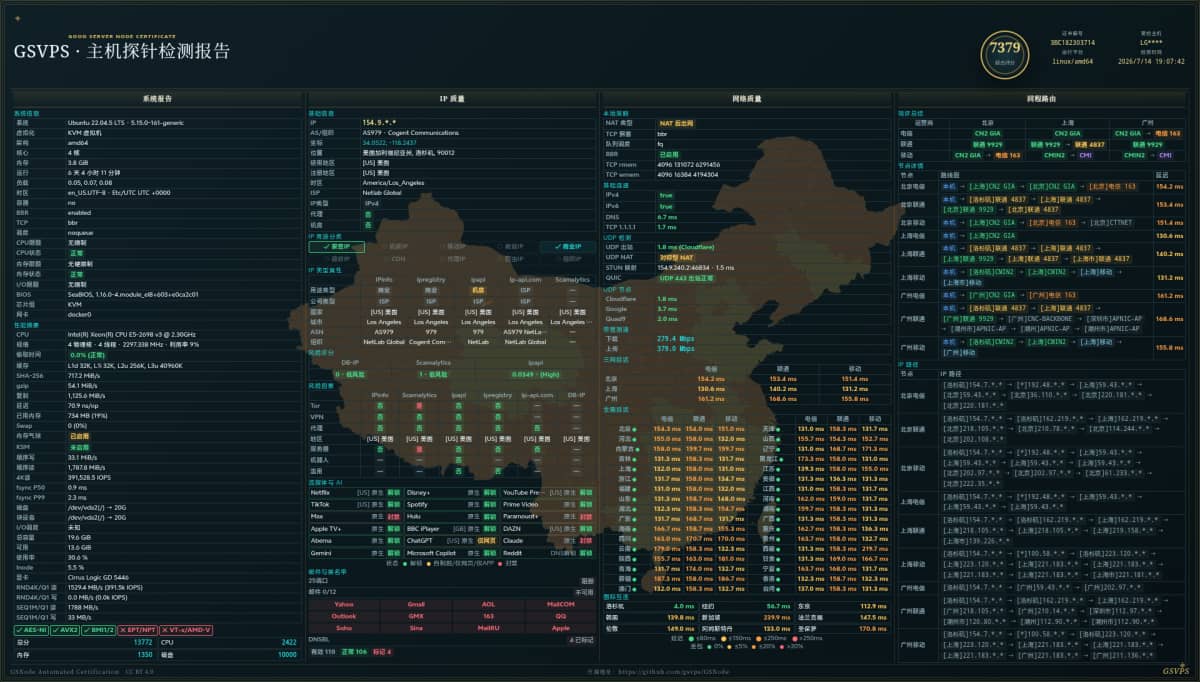The width and height of the screenshot is (1200, 682).
Task: Click the TikTok streaming unlock row
Action: click(355, 504)
